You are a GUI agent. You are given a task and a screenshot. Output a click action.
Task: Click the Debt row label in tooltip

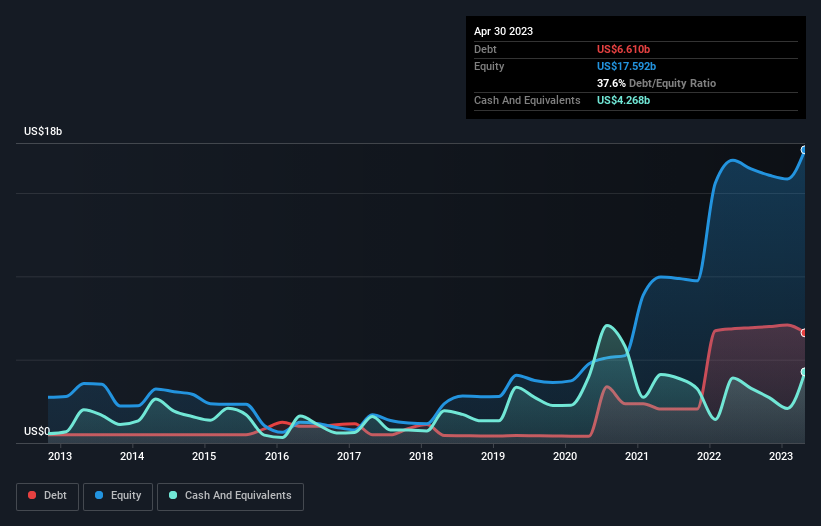pos(485,49)
